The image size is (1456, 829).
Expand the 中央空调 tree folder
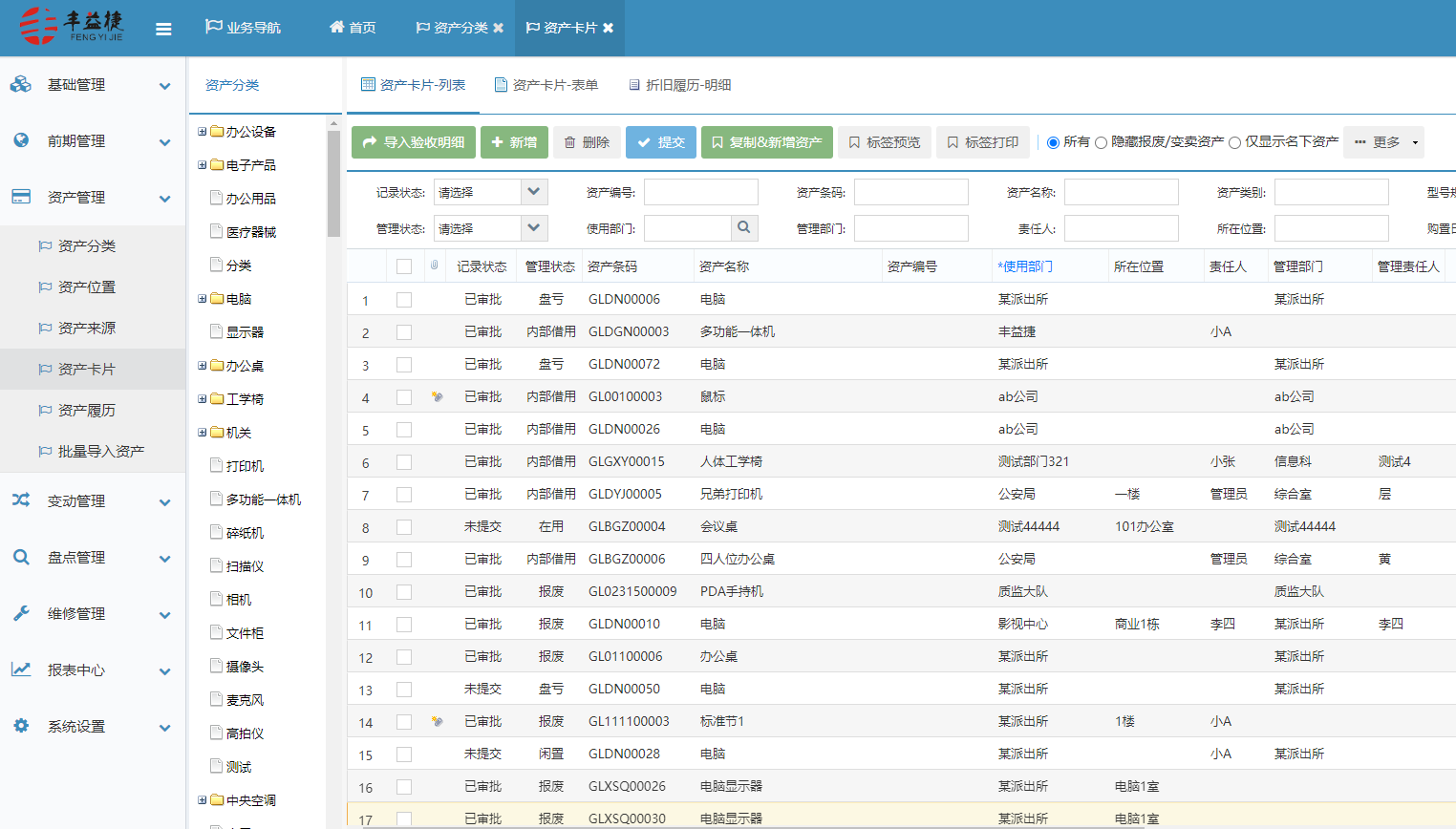point(203,800)
